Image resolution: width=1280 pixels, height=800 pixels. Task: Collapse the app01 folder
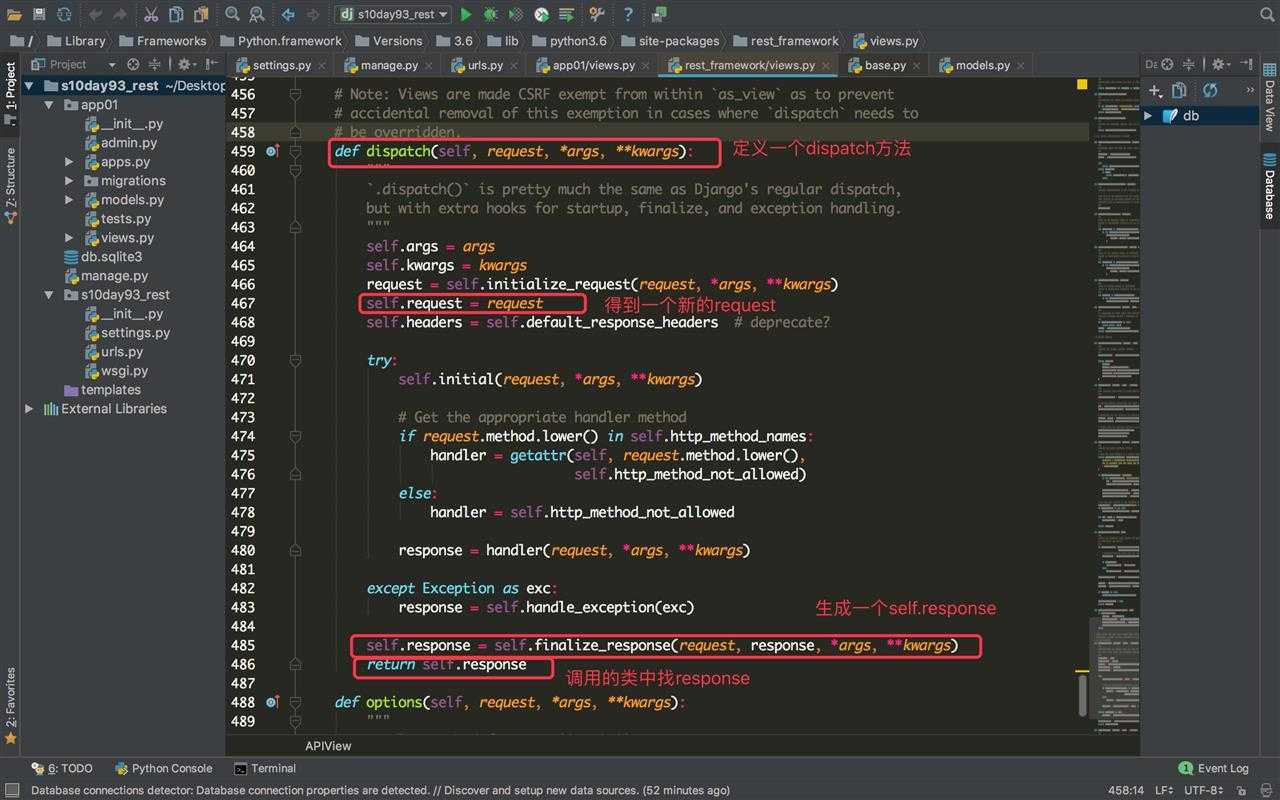49,105
